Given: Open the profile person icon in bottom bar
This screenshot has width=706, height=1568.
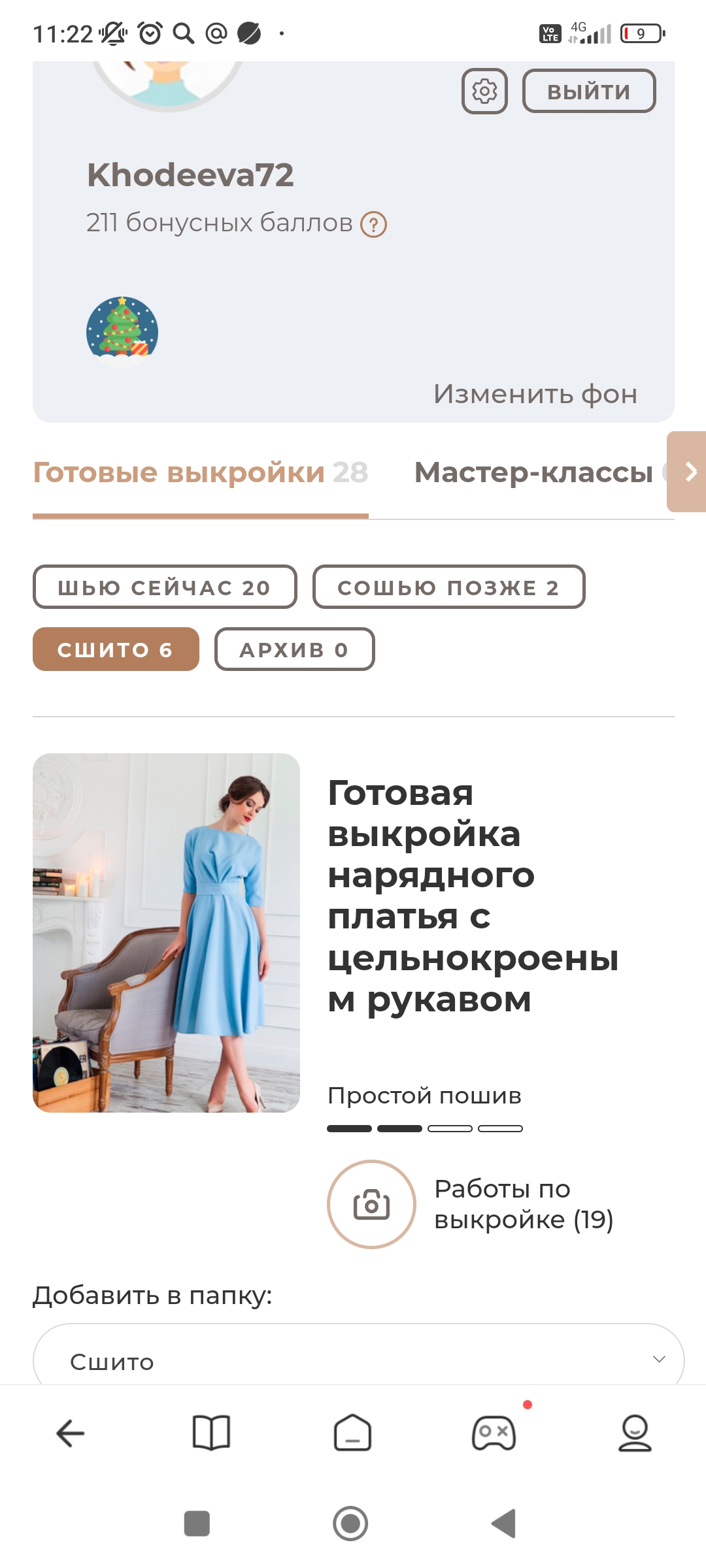Looking at the screenshot, I should point(635,1433).
